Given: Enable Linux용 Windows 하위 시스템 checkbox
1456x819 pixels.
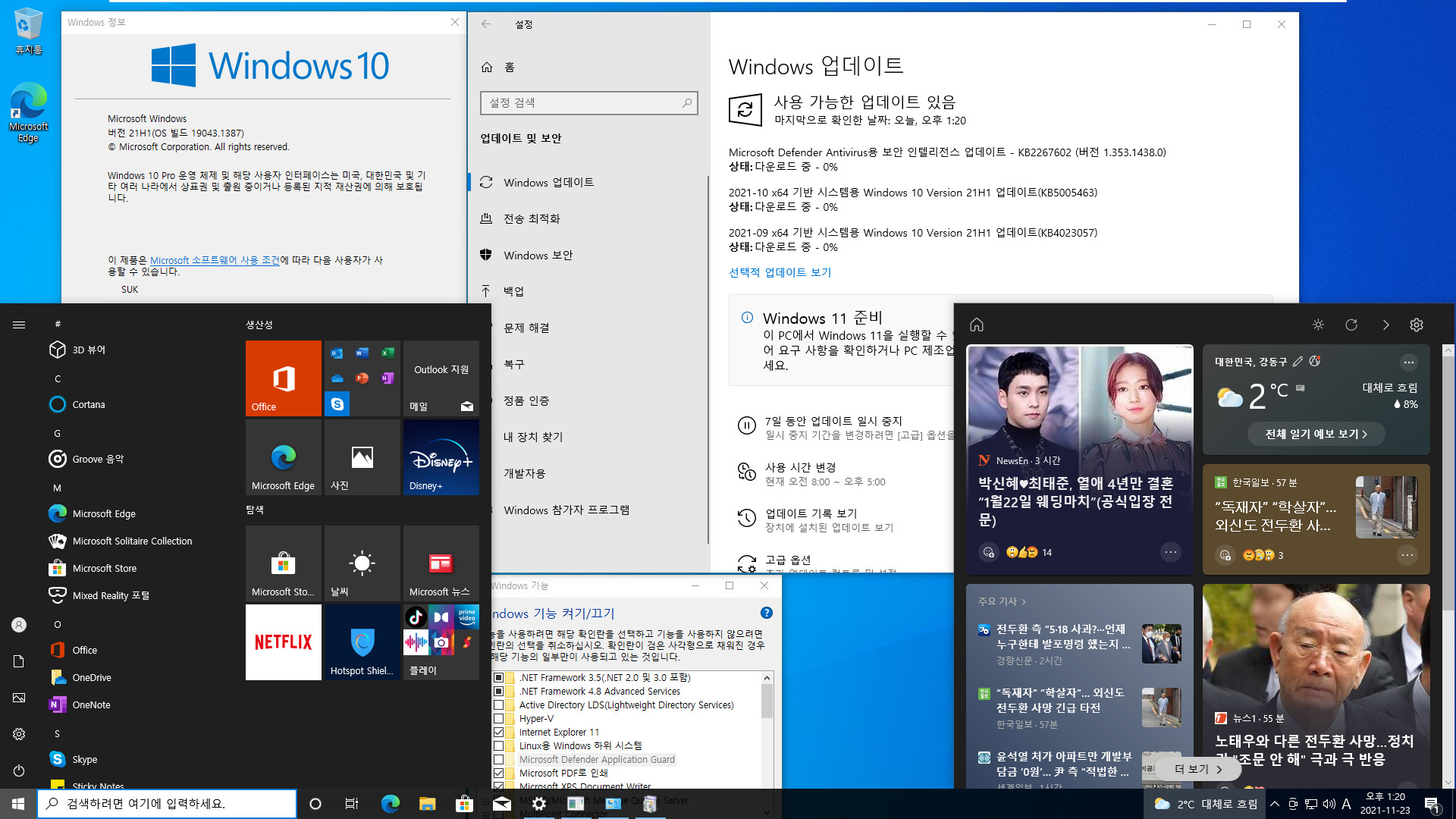Looking at the screenshot, I should [x=498, y=745].
